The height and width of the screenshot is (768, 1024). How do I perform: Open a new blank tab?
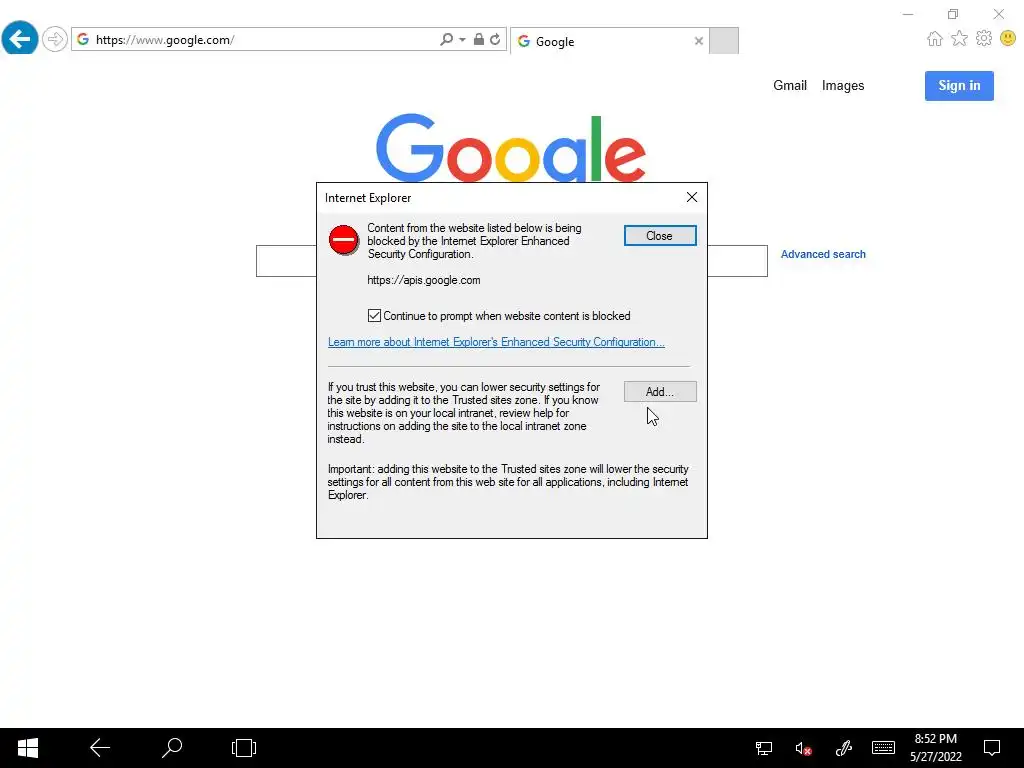[x=724, y=40]
